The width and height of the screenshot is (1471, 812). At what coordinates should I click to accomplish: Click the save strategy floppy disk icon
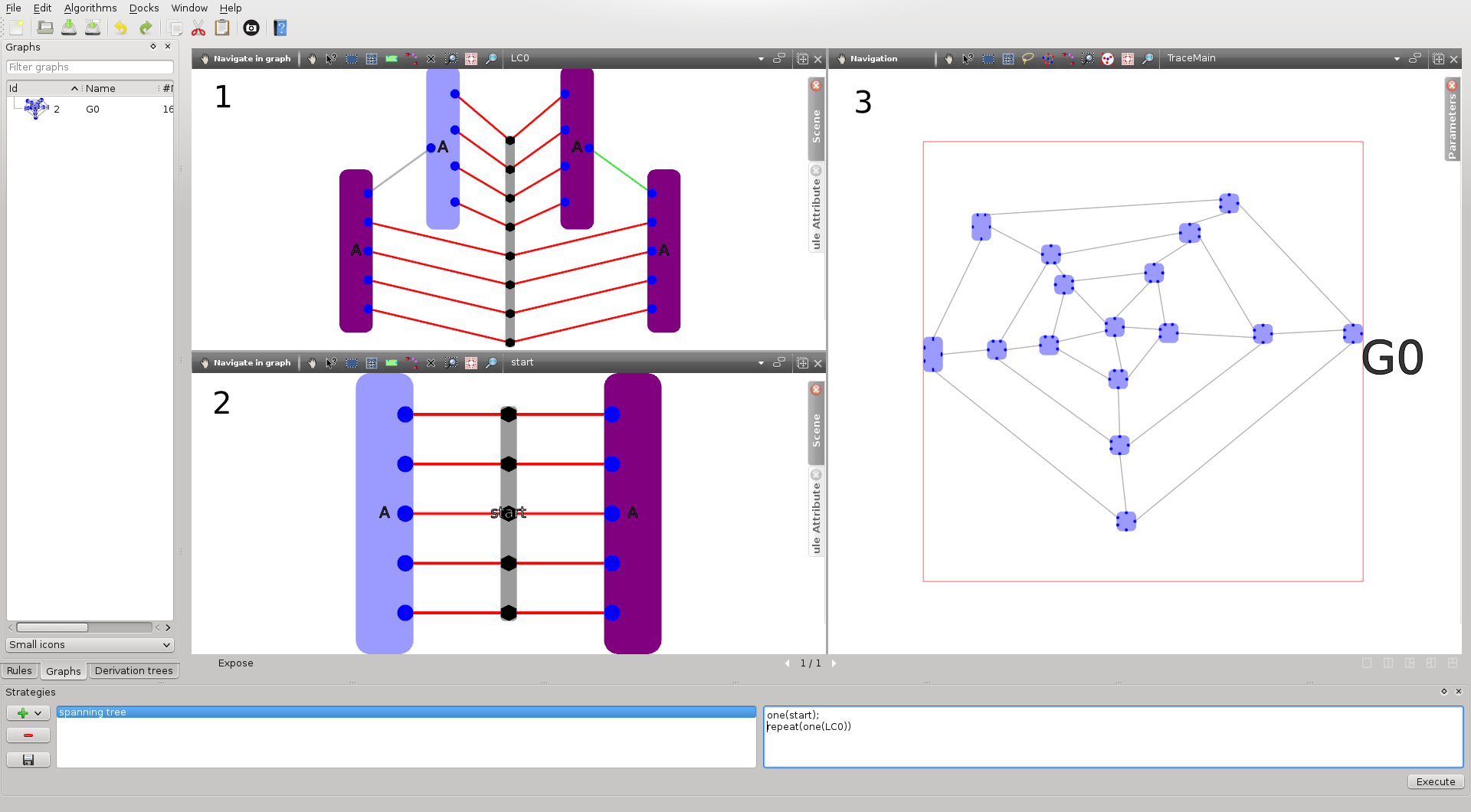[28, 759]
